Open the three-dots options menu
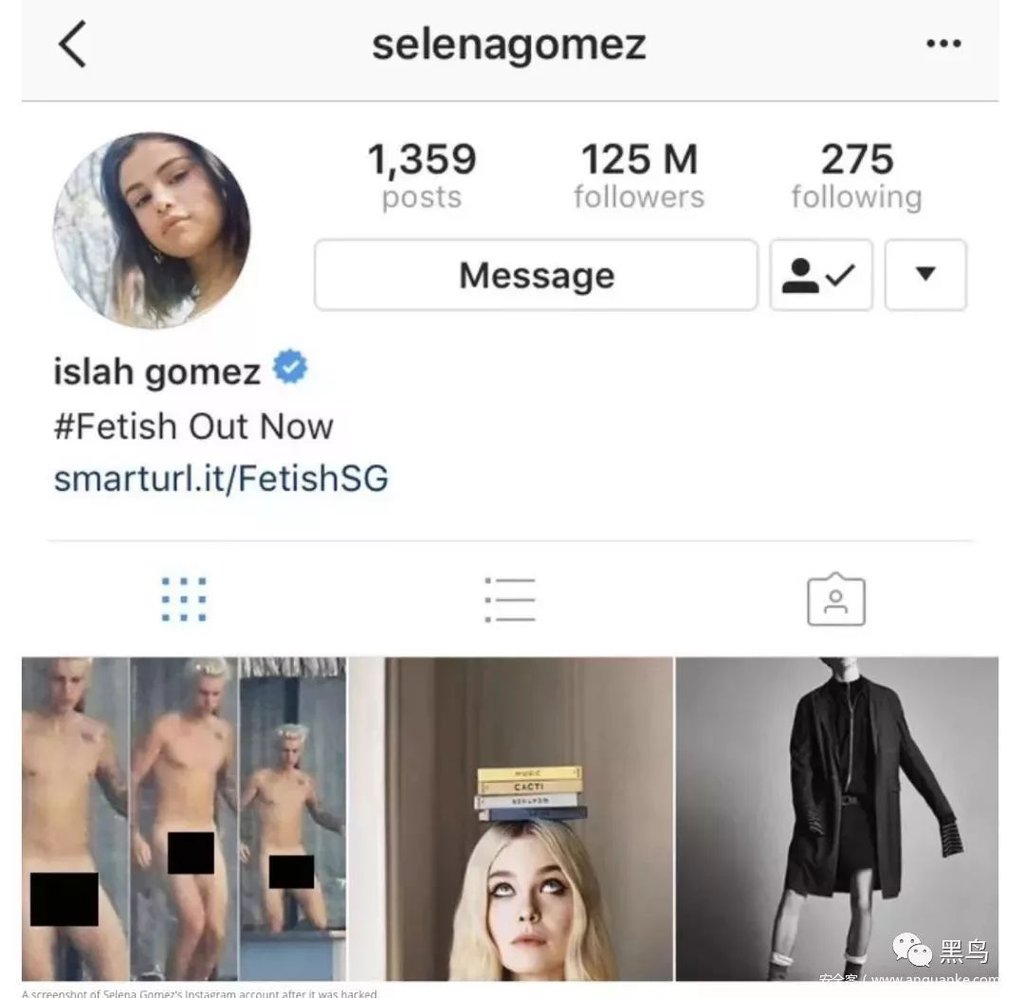This screenshot has width=1024, height=998. pos(944,44)
